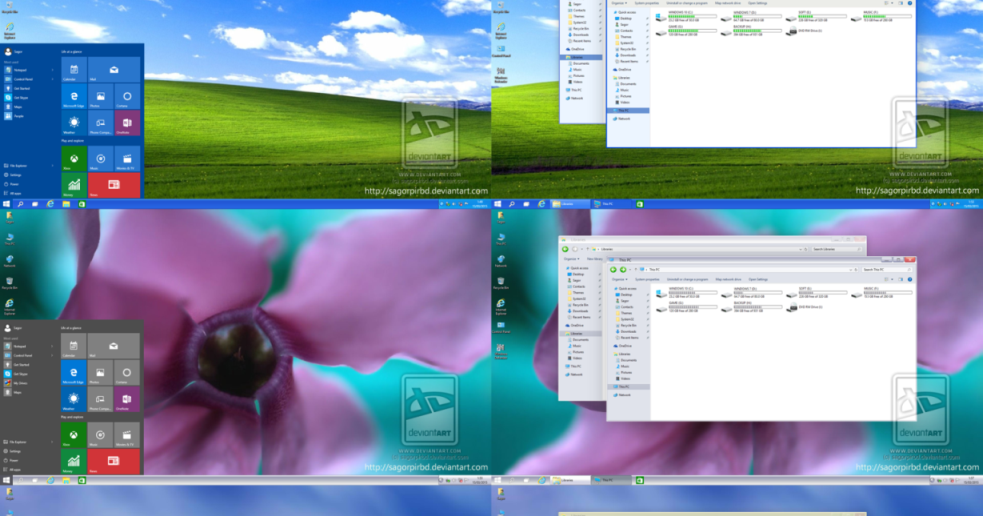Expand File Explorer arrow in blue Start menu
This screenshot has height=516, width=983.
53,166
